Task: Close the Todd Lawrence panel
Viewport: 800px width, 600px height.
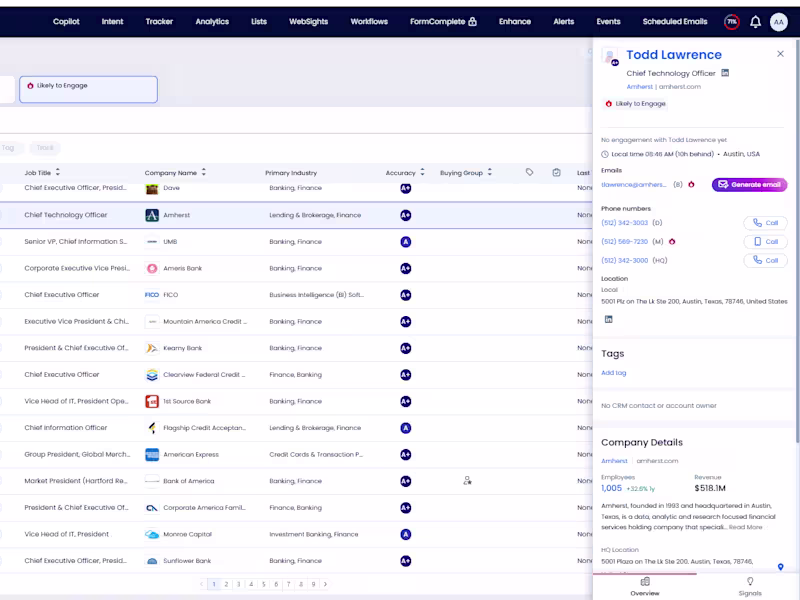Action: [780, 54]
